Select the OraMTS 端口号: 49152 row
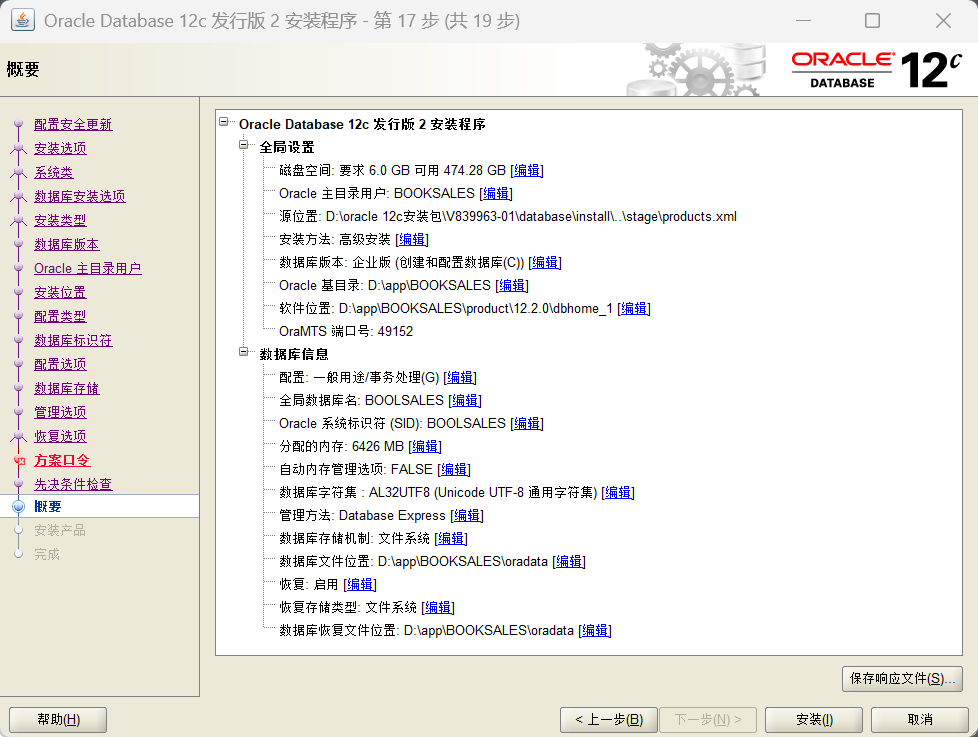The height and width of the screenshot is (737, 978). pyautogui.click(x=346, y=332)
